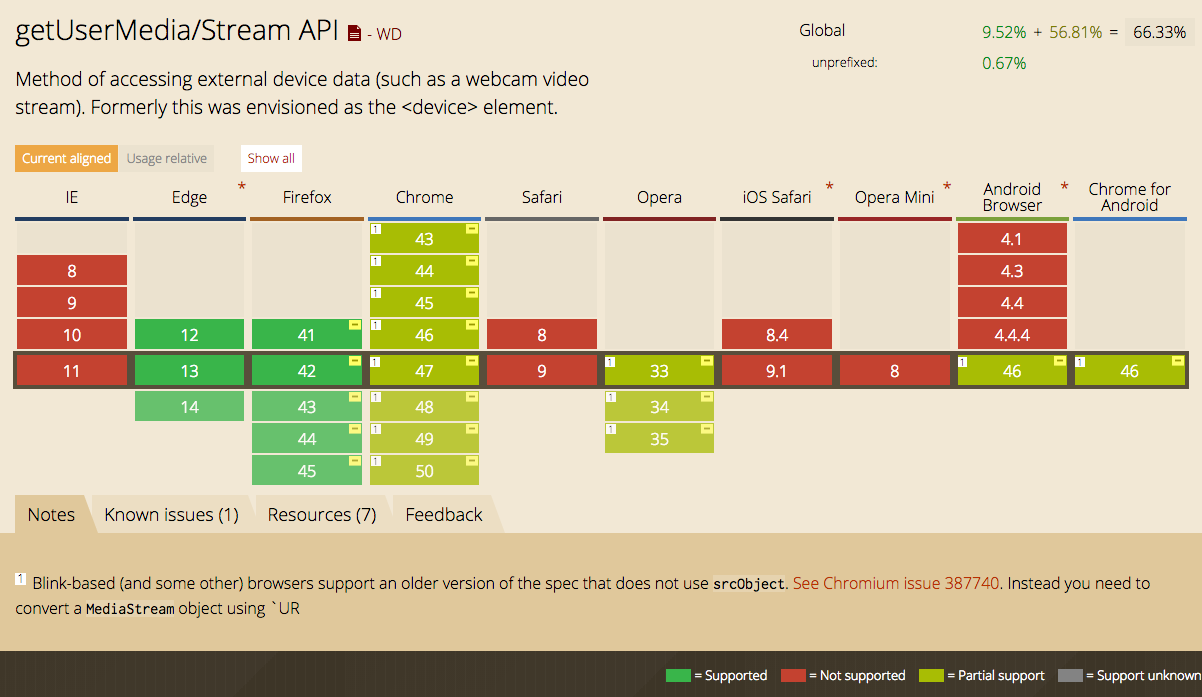Open the Notes tab

click(51, 514)
